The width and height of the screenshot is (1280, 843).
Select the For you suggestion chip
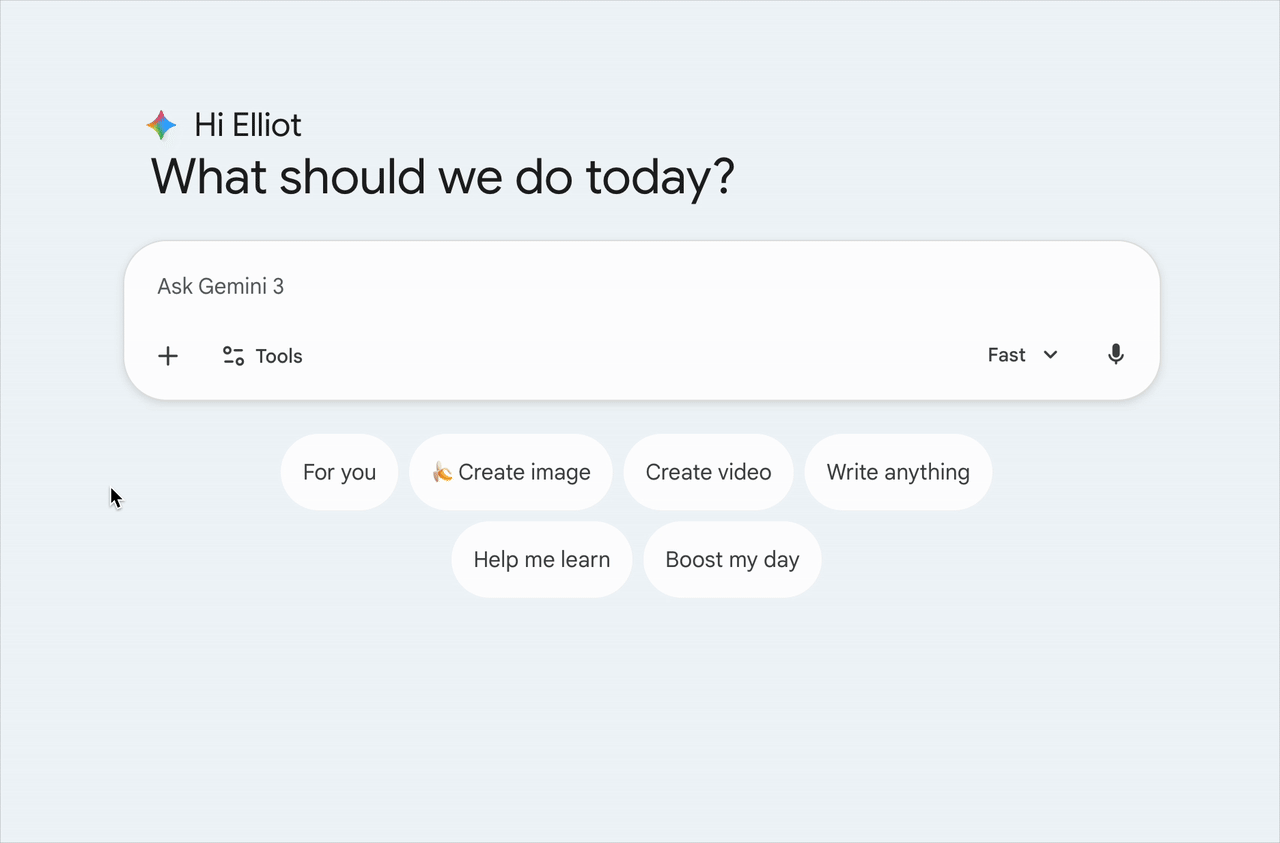click(339, 472)
